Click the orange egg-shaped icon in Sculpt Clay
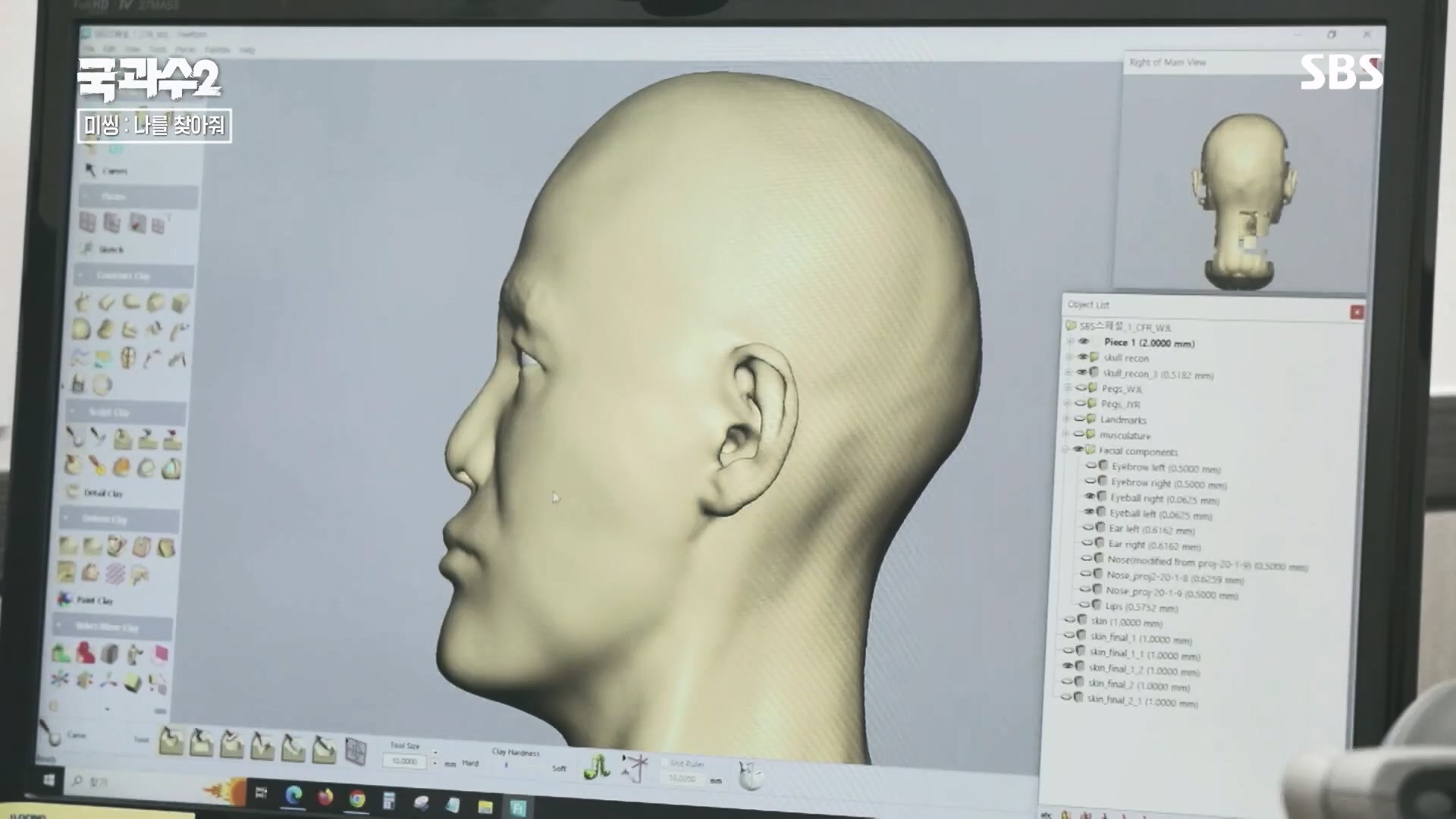 [x=121, y=466]
